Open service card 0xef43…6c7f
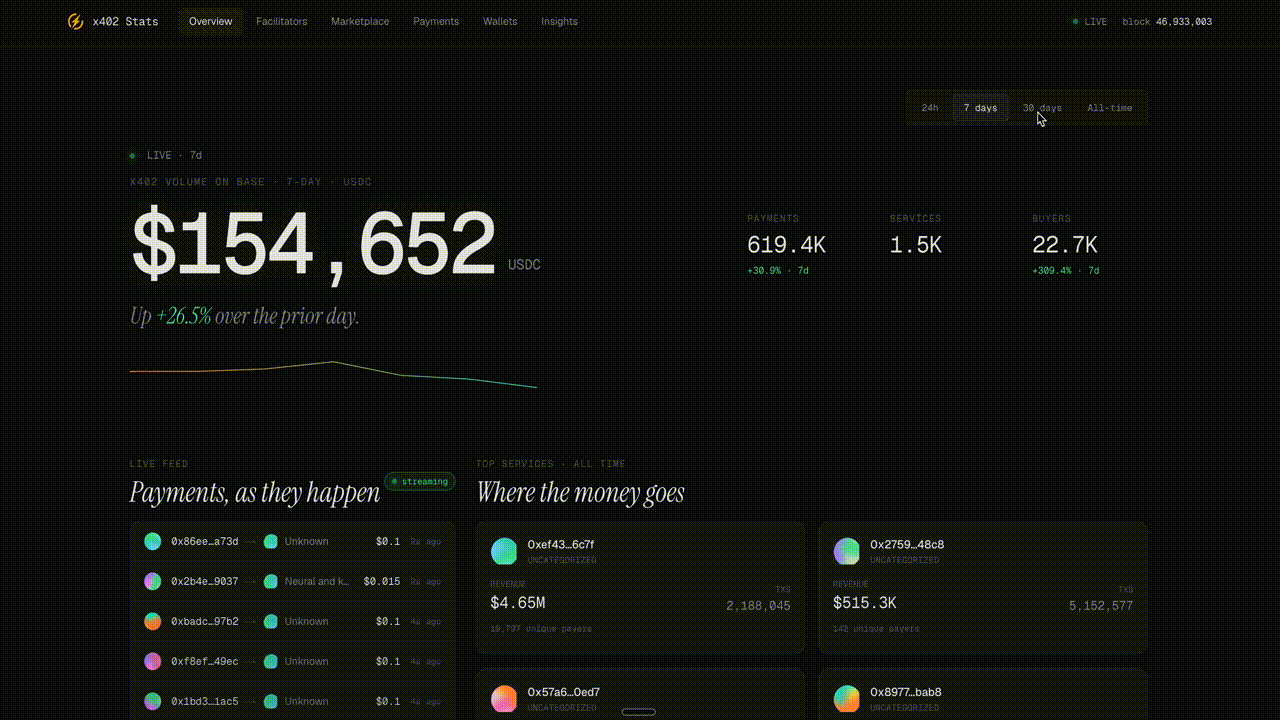This screenshot has height=720, width=1280. pyautogui.click(x=640, y=588)
